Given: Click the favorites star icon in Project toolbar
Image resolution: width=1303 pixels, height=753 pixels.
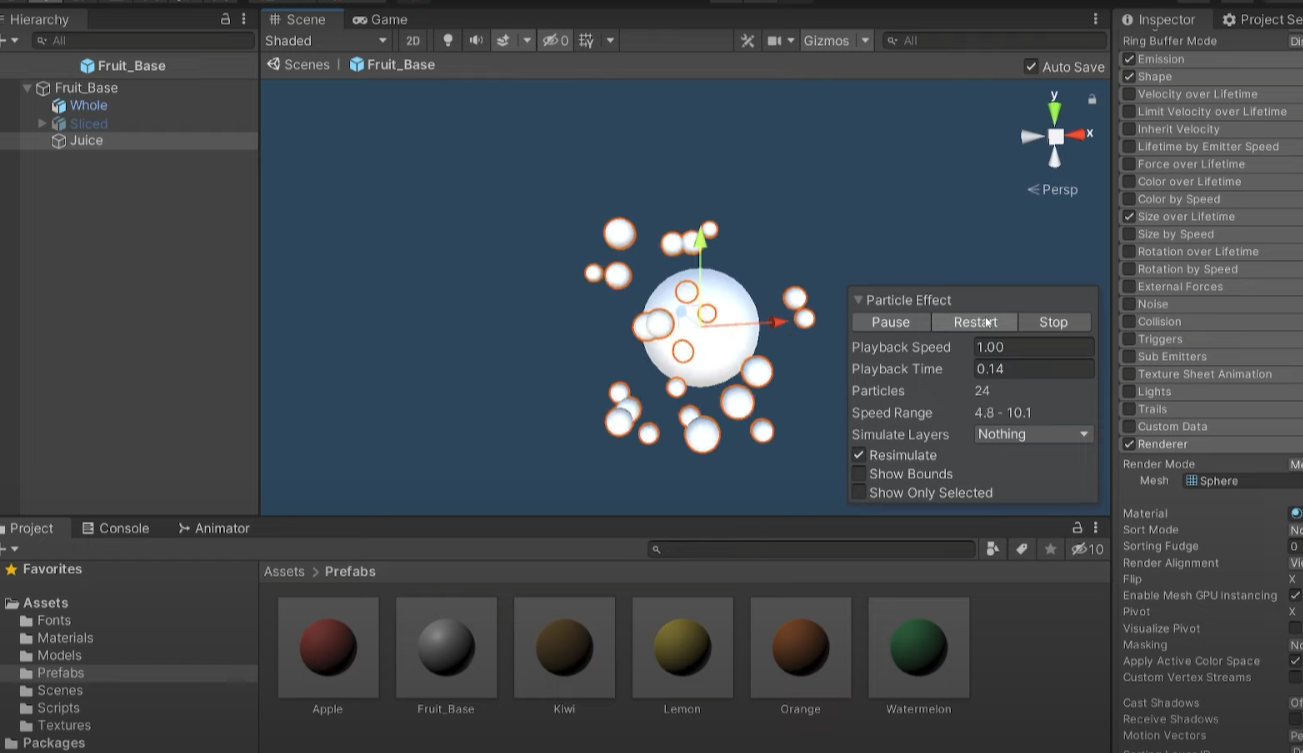Looking at the screenshot, I should [x=1050, y=549].
